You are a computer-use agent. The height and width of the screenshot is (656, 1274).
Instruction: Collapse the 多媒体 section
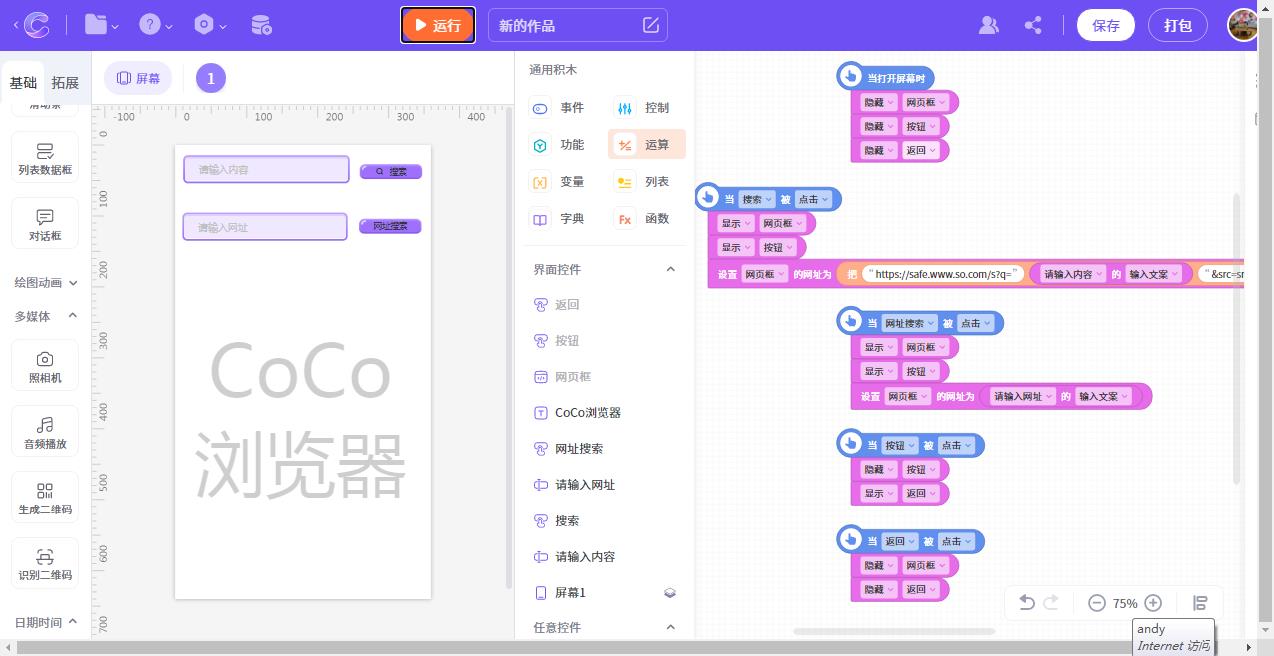point(45,316)
